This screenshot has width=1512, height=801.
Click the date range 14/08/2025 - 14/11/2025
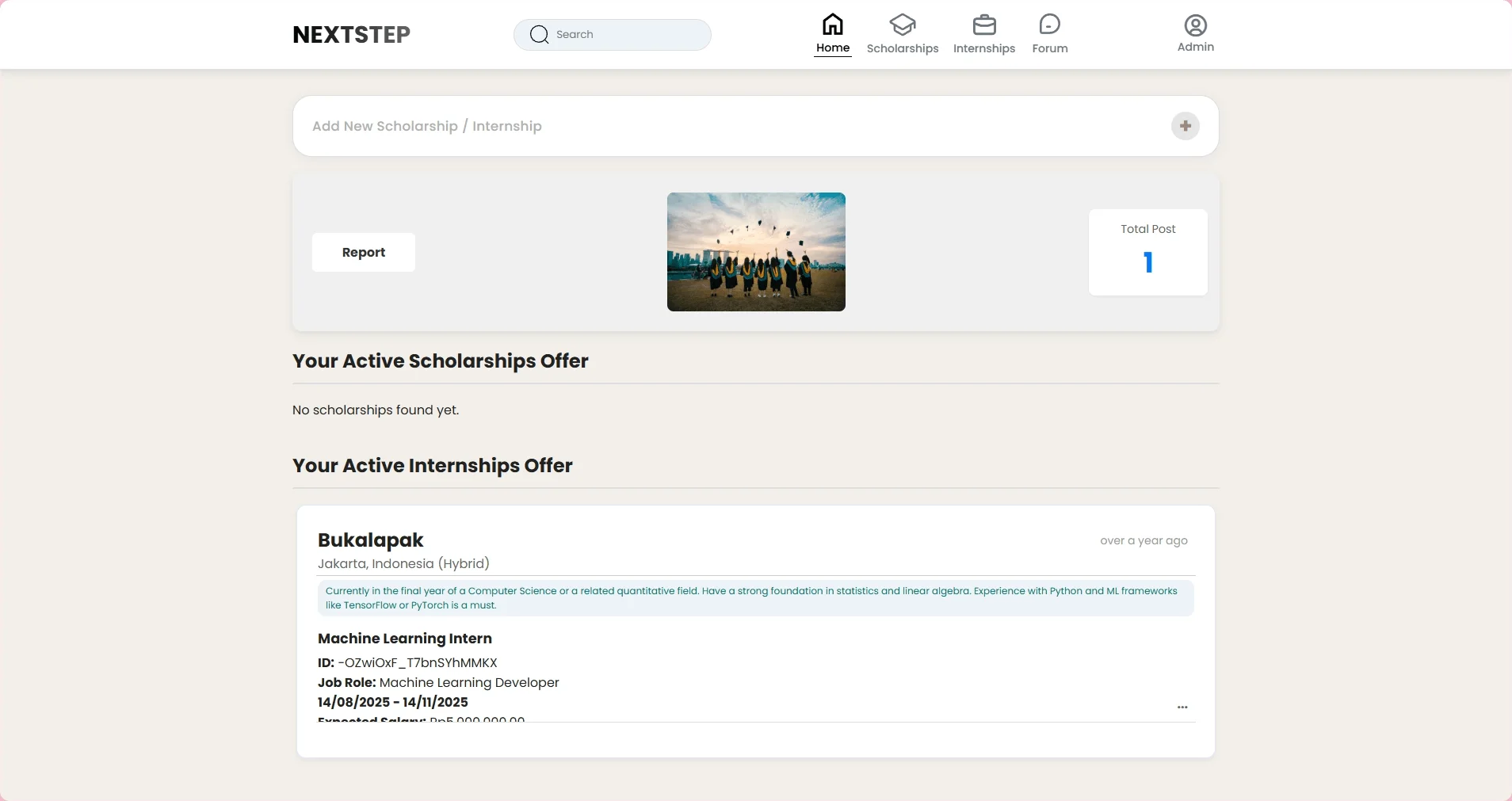pyautogui.click(x=393, y=702)
